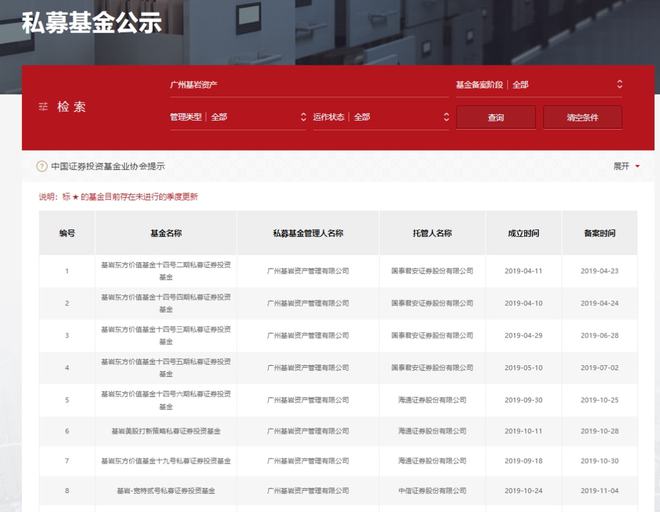Click the 私募基金管理人名称 column header

(x=308, y=233)
